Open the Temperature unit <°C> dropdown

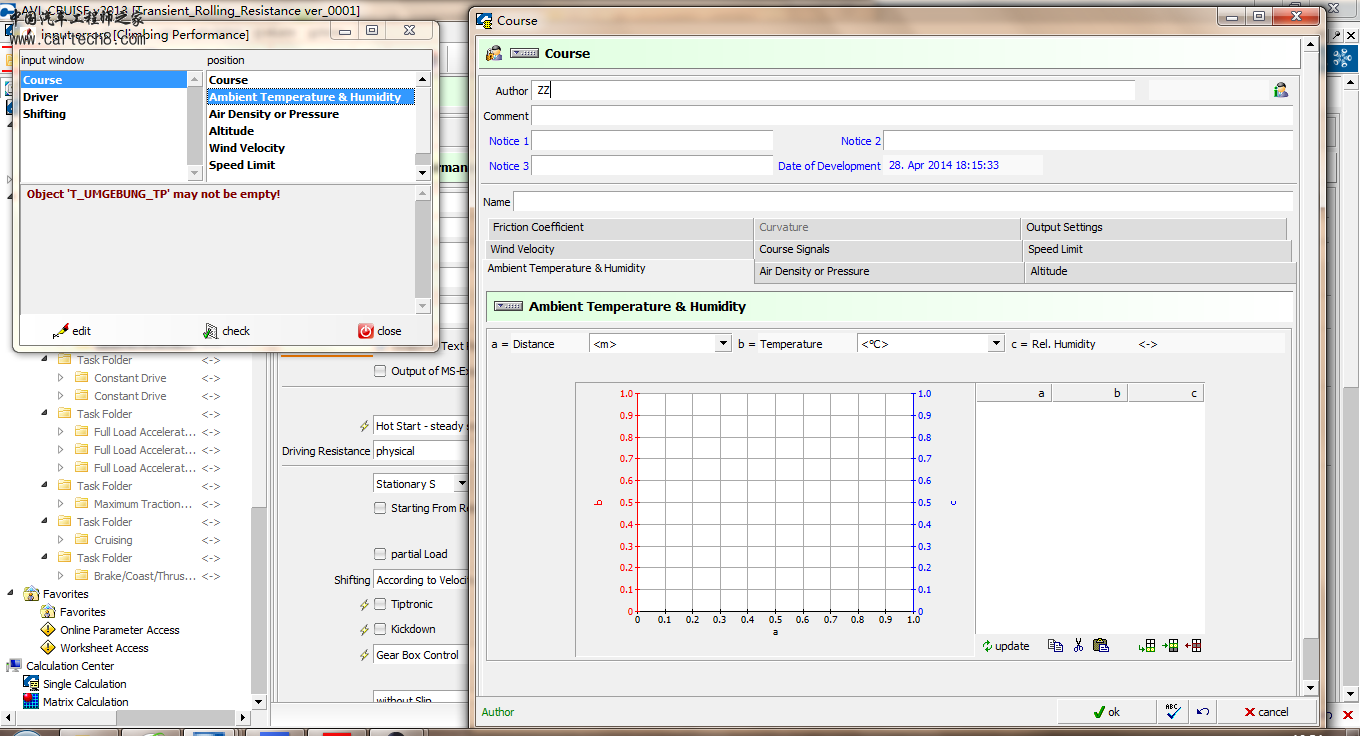[996, 344]
